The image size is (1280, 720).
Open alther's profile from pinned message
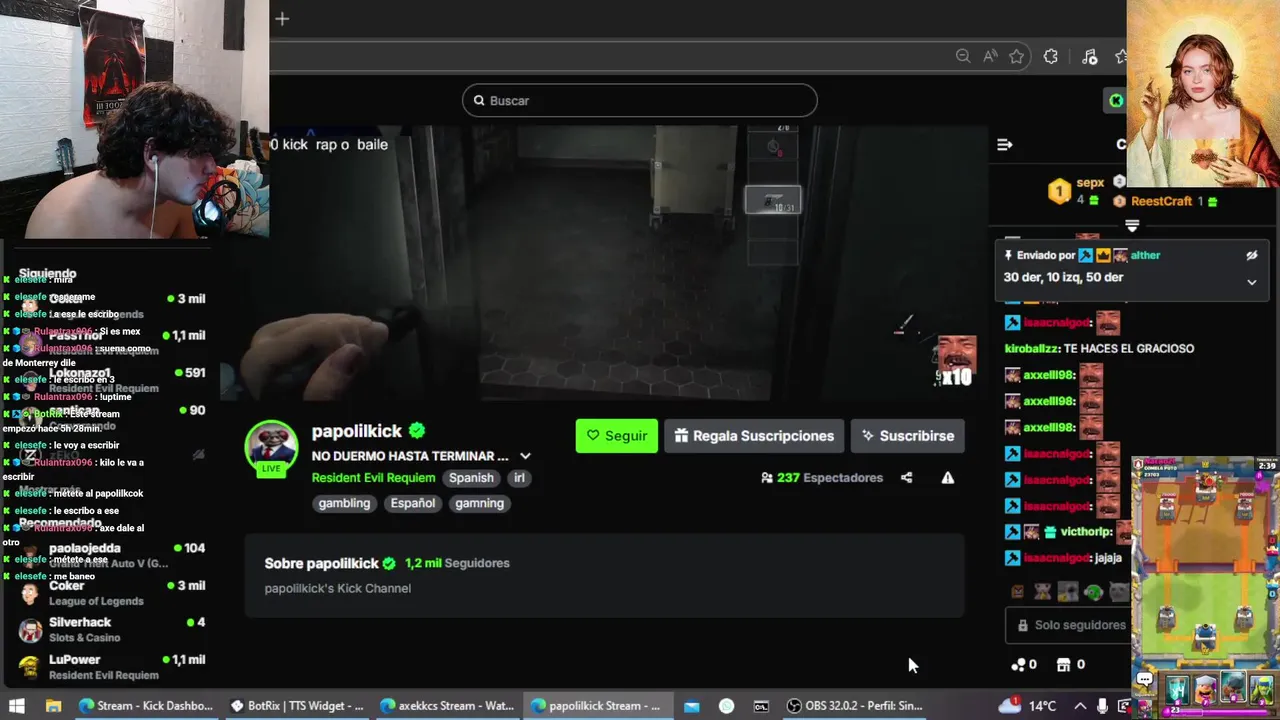[x=1145, y=255]
